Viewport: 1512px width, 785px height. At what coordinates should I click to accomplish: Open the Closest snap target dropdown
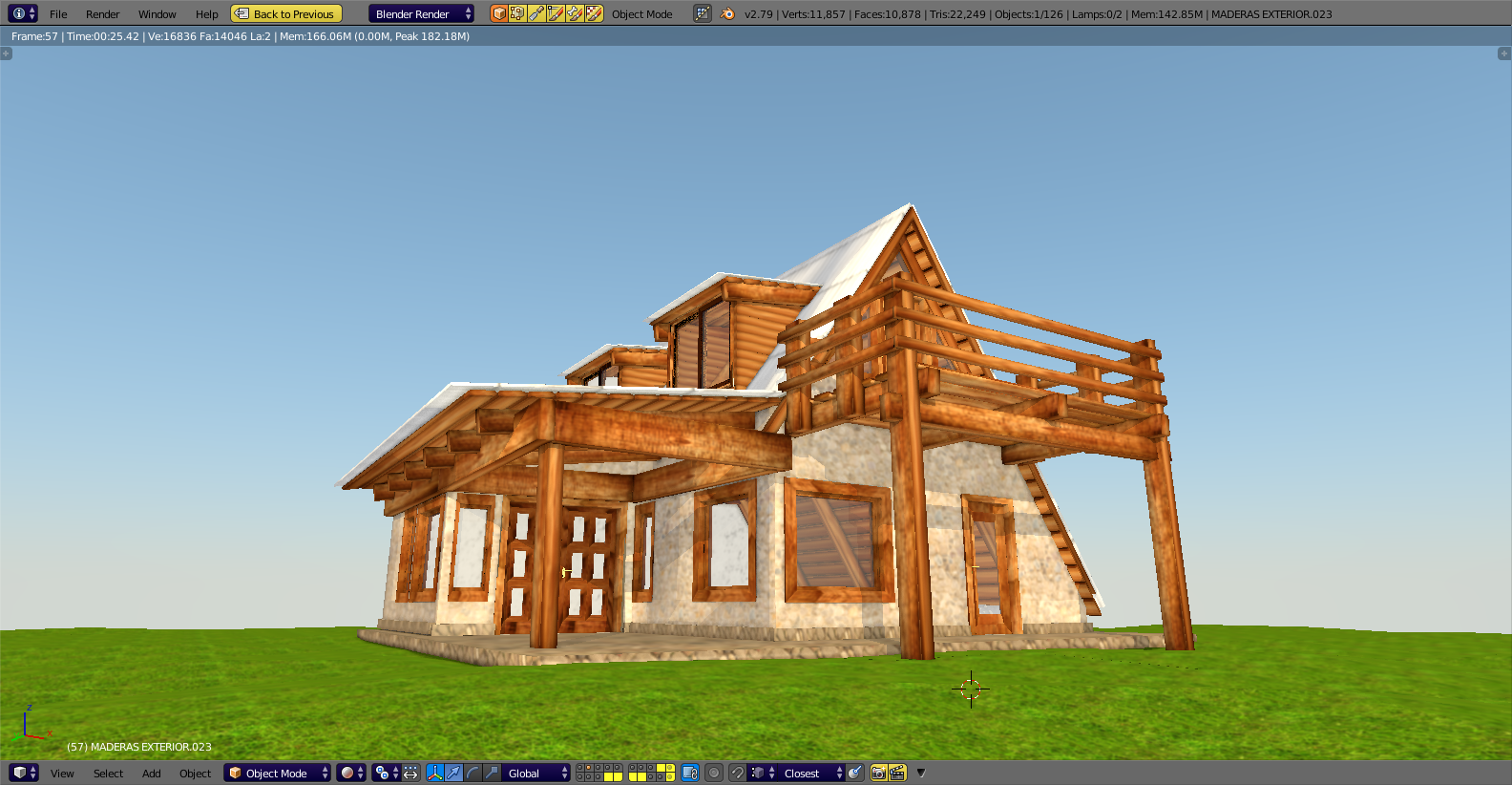pos(812,773)
